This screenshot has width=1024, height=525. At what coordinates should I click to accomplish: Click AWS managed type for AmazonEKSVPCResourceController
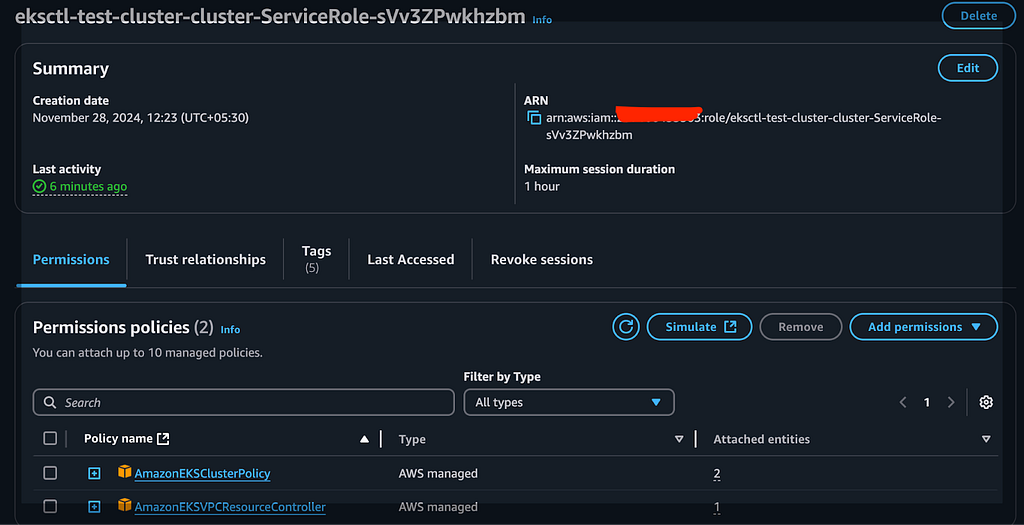click(x=438, y=507)
